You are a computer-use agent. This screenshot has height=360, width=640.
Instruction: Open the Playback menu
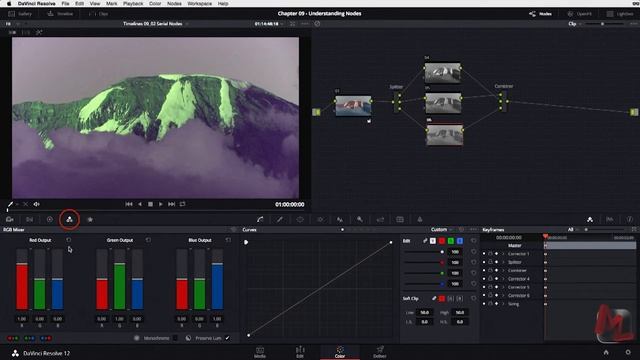click(133, 3)
